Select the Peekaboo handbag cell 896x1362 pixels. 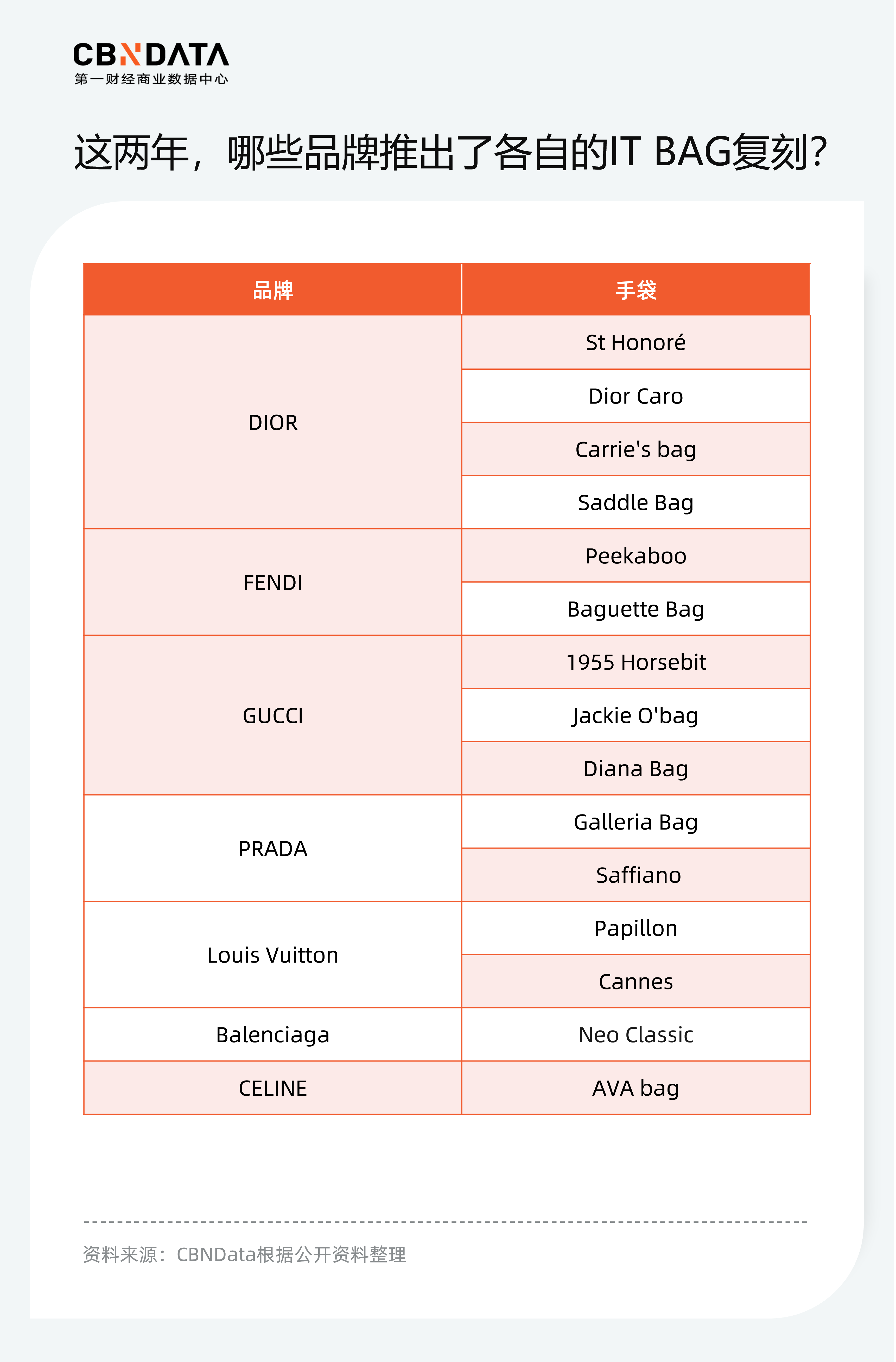636,556
